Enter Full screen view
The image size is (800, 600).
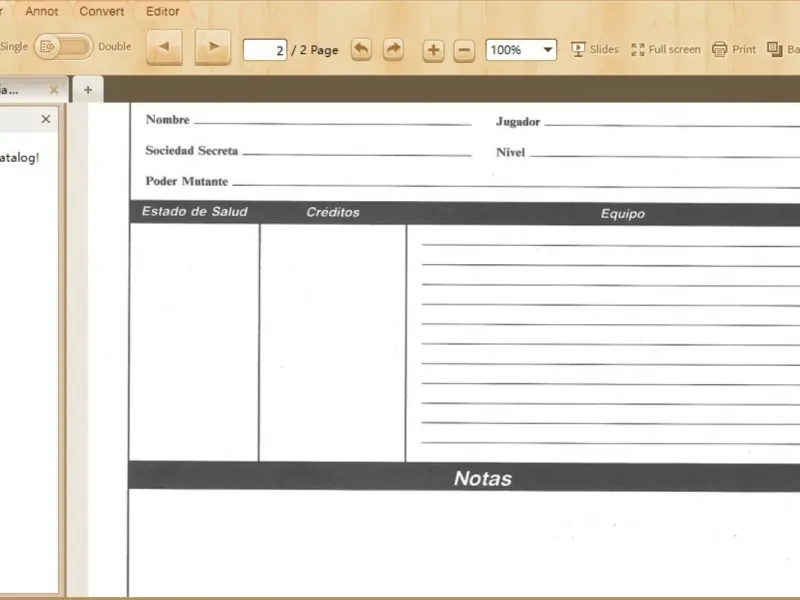pyautogui.click(x=666, y=49)
